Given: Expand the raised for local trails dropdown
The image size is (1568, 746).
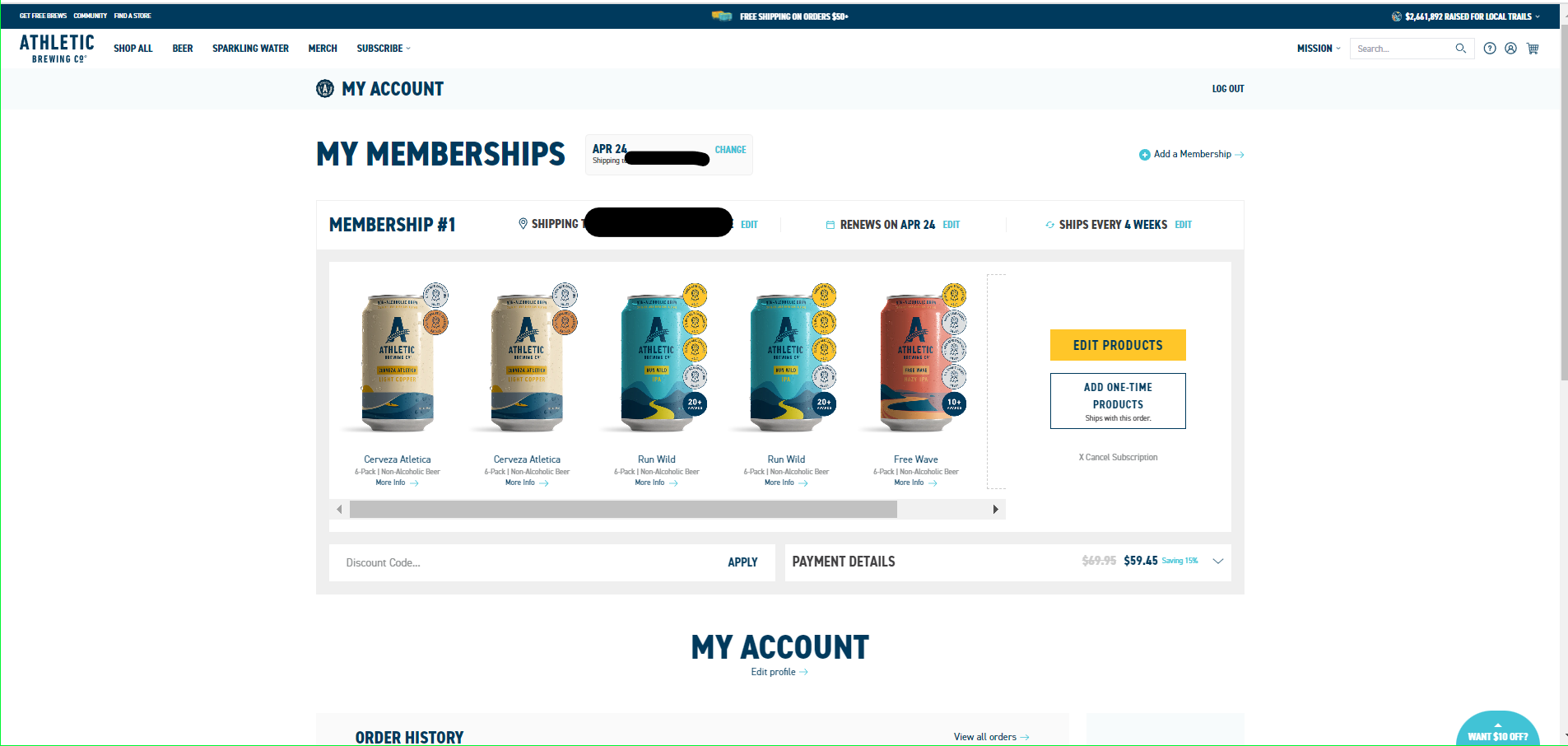Looking at the screenshot, I should [1537, 16].
